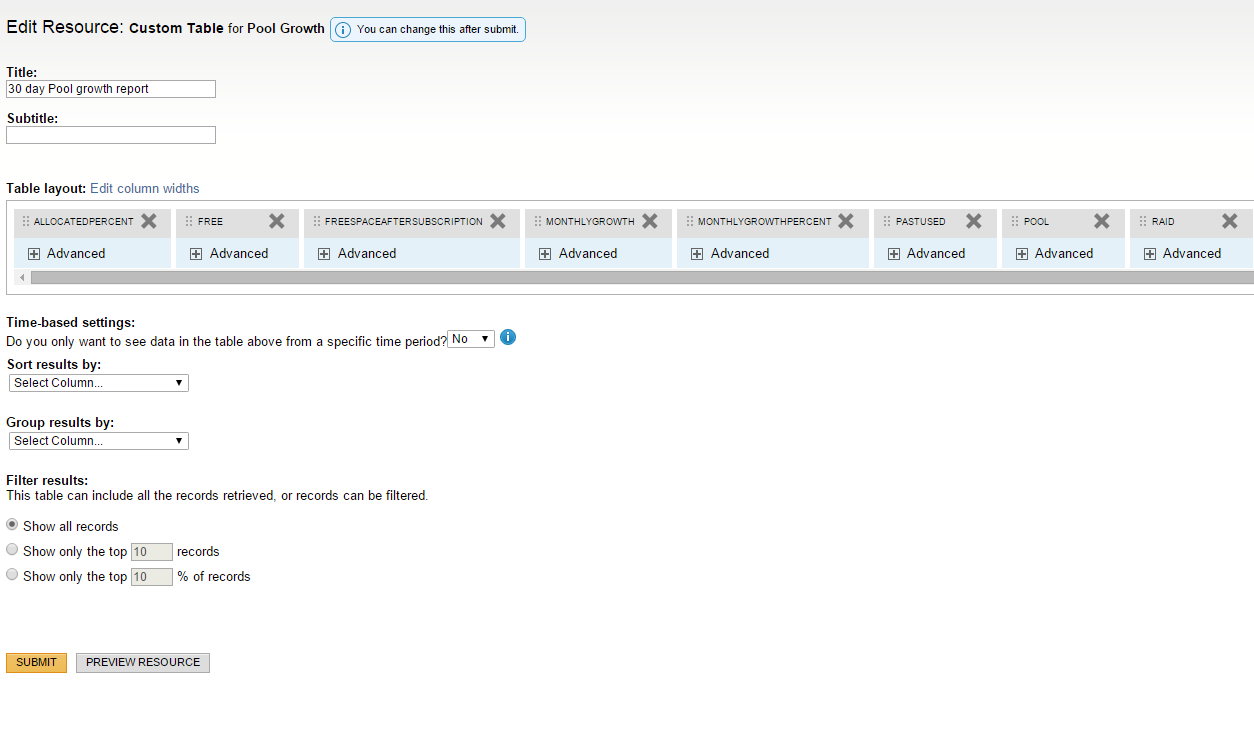
Task: Click the table layout horizontal scrollbar
Action: point(640,277)
